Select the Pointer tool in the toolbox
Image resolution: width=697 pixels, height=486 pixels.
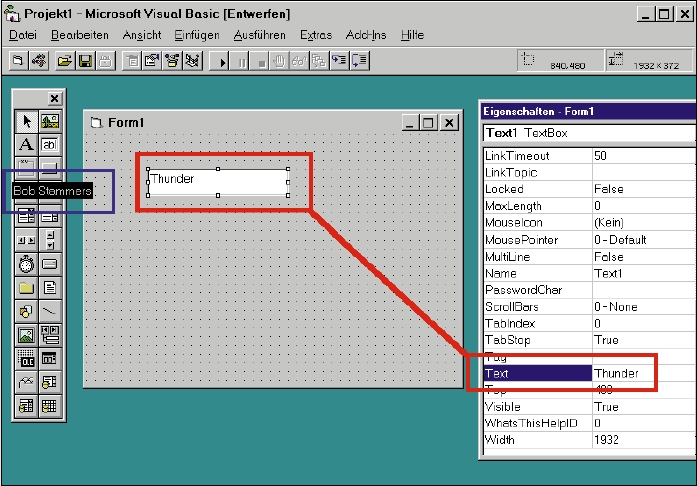(x=26, y=121)
